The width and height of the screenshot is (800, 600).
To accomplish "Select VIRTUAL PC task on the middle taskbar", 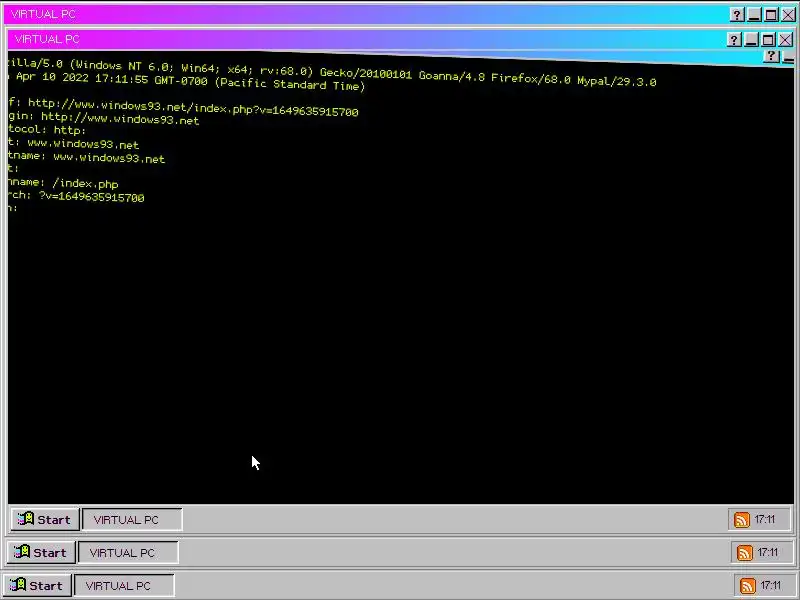I will coord(128,553).
